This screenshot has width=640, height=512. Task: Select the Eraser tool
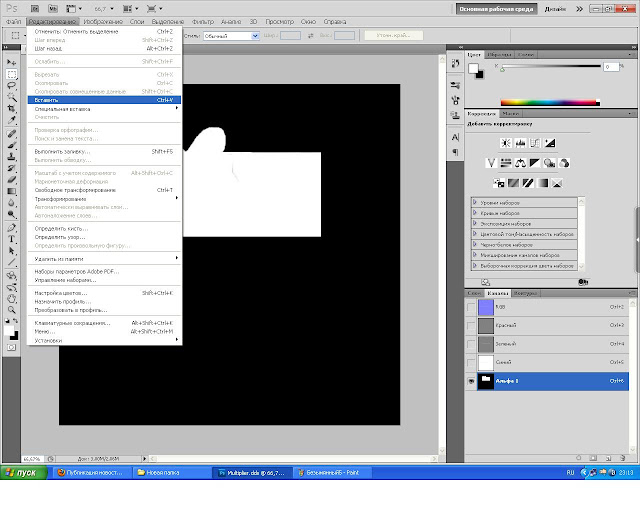[11, 180]
